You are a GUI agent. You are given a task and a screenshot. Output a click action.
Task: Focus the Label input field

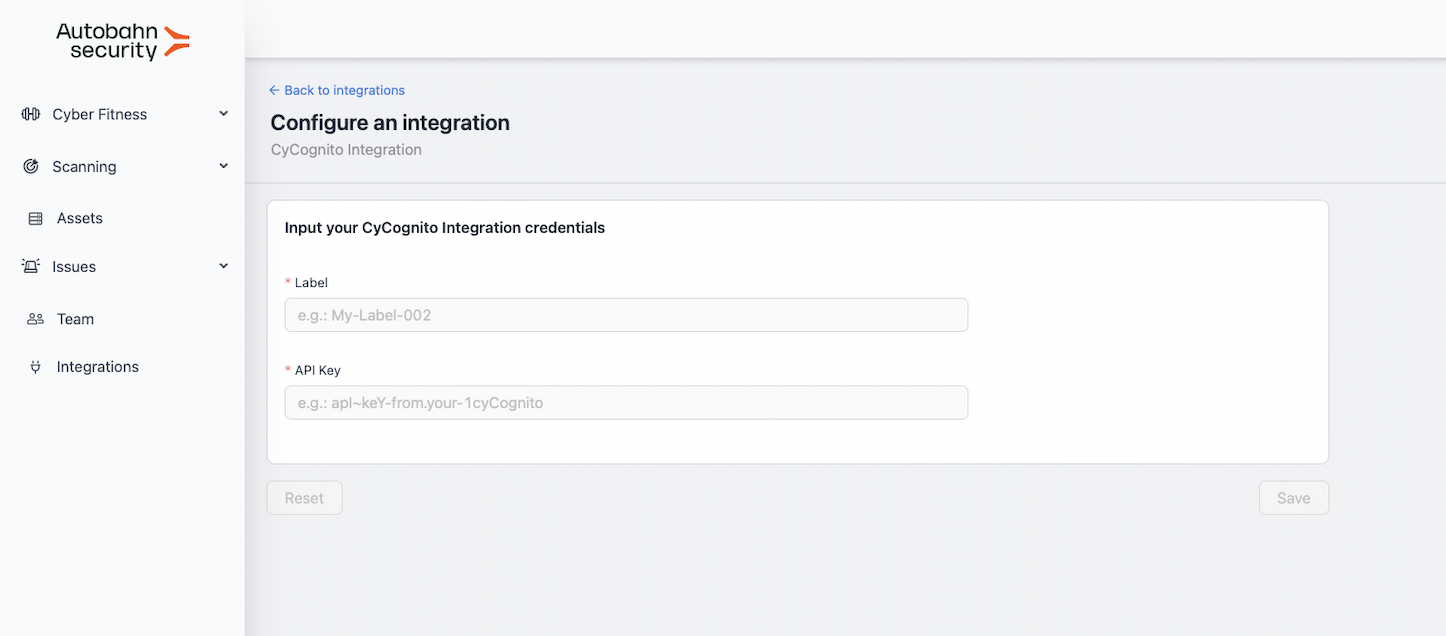(626, 315)
